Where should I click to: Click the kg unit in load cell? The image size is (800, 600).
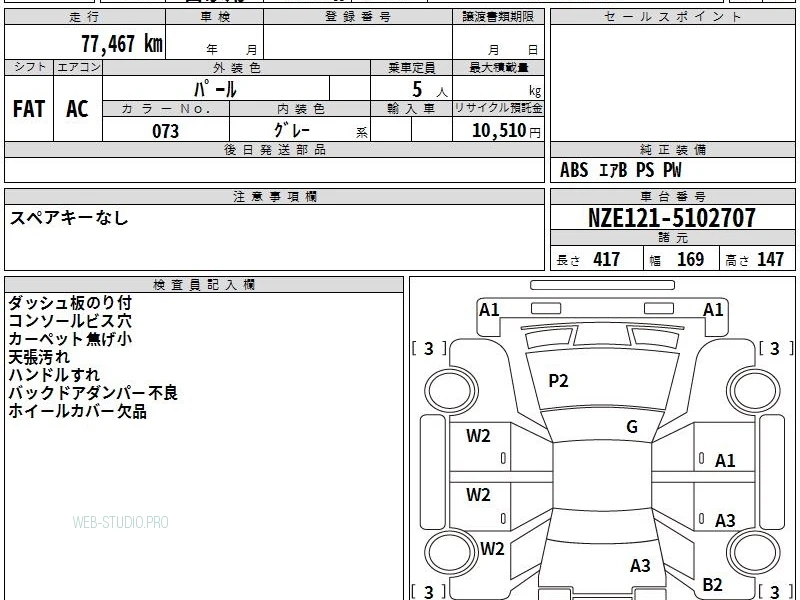535,91
